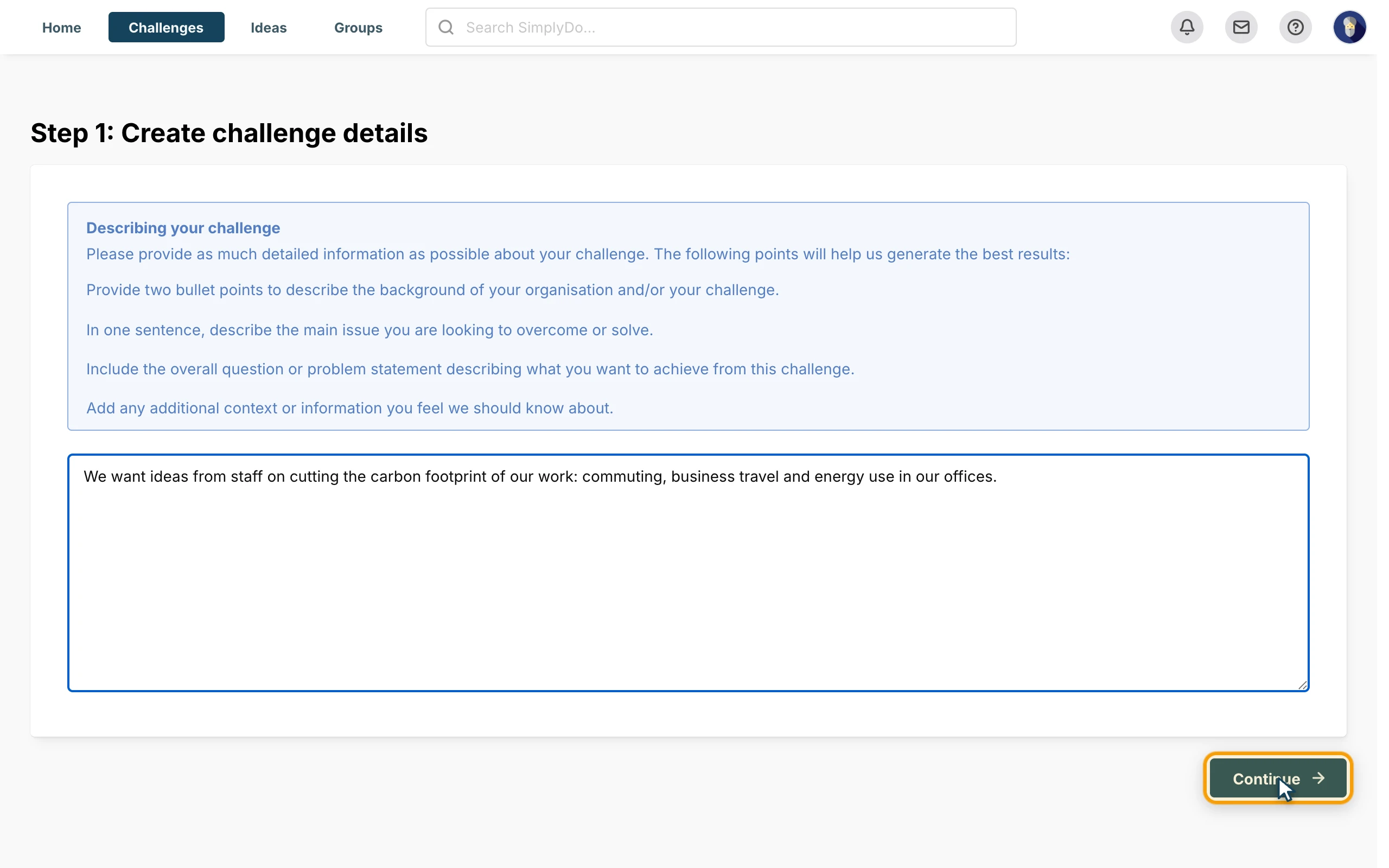Focus the challenge description text area
The height and width of the screenshot is (868, 1389).
click(688, 573)
